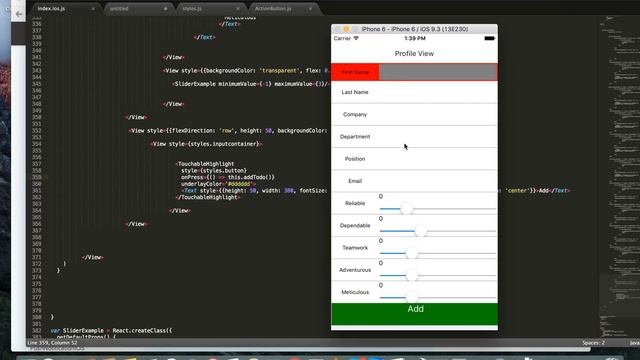Click the Carrier label in the simulator status bar
The width and height of the screenshot is (640, 360).
[x=342, y=38]
